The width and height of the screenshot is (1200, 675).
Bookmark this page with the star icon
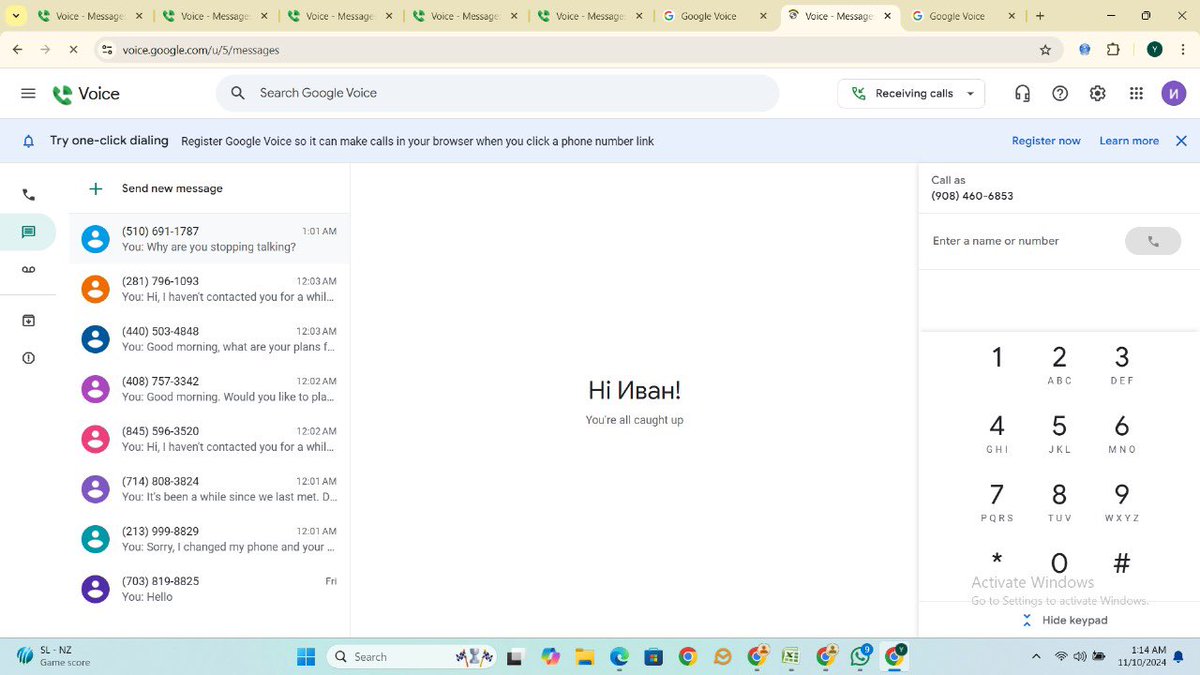[1045, 49]
